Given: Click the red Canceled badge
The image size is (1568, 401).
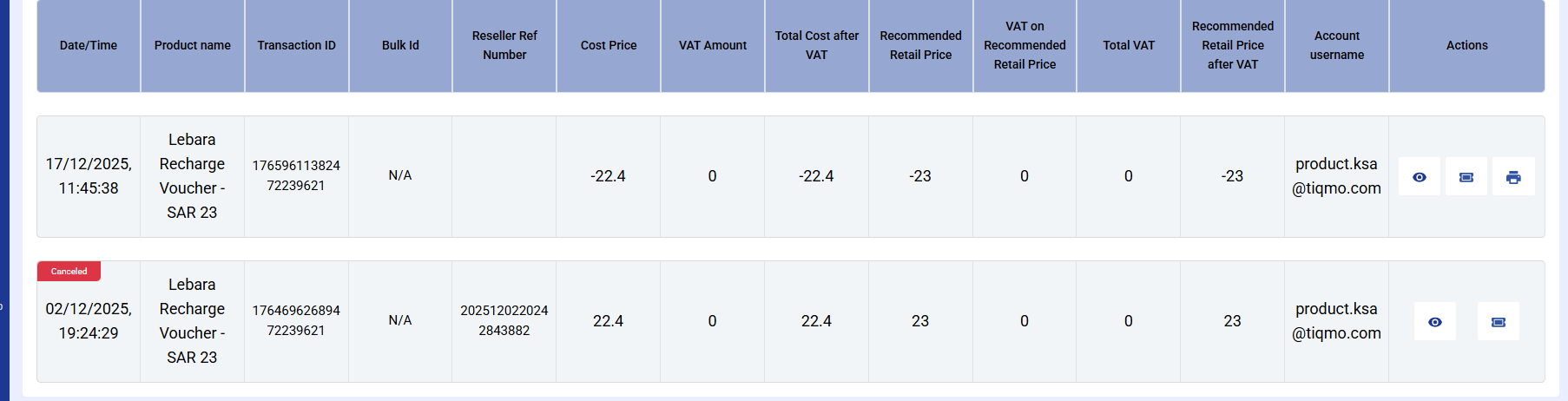Looking at the screenshot, I should pos(69,272).
